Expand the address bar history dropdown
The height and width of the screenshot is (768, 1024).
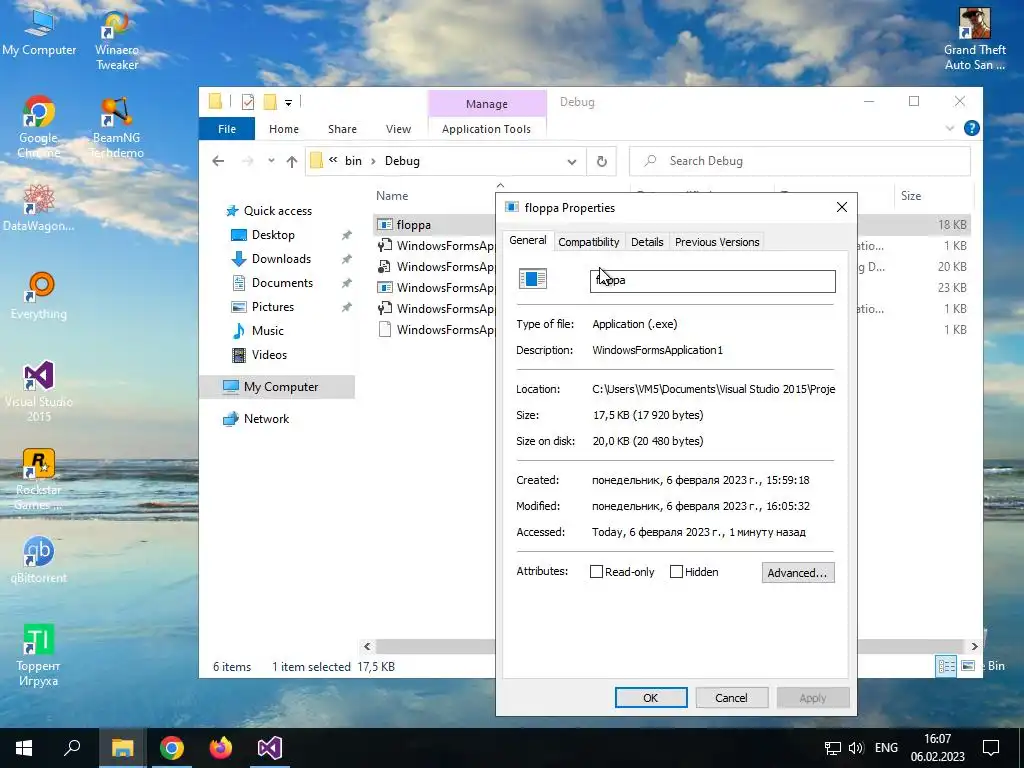pyautogui.click(x=572, y=162)
